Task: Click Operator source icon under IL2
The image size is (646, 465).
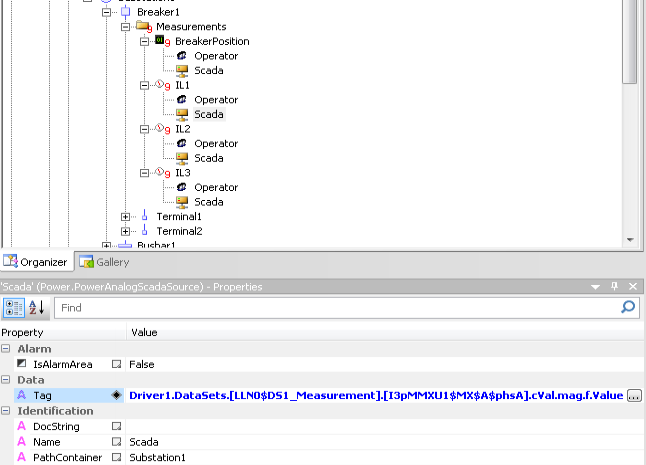Action: (182, 143)
